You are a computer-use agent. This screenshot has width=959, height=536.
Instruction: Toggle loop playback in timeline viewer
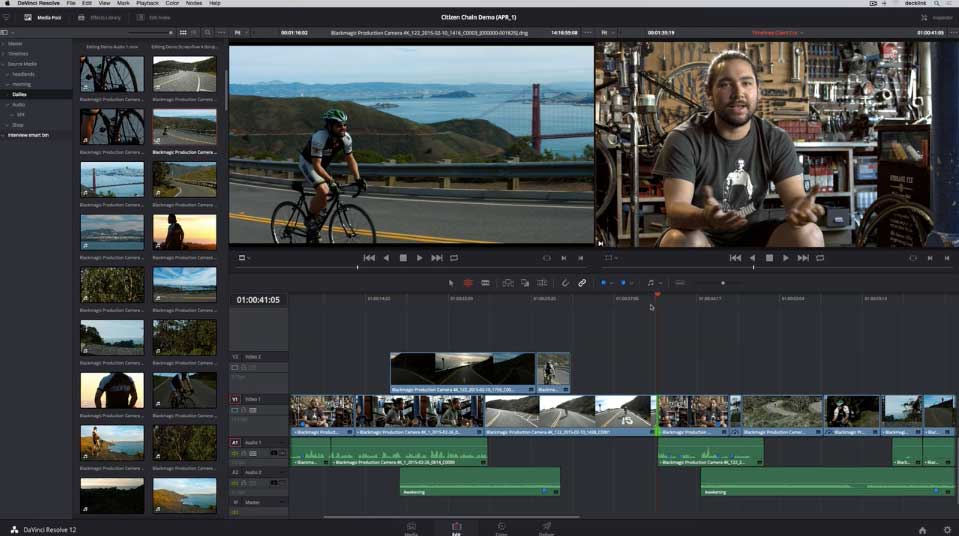pyautogui.click(x=820, y=258)
